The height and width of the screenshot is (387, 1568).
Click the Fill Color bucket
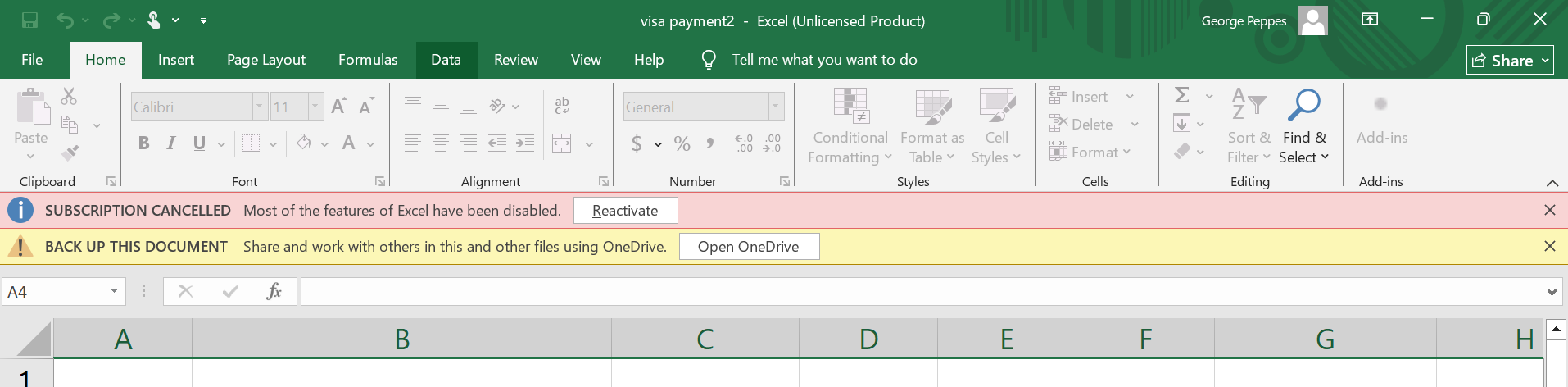[304, 143]
